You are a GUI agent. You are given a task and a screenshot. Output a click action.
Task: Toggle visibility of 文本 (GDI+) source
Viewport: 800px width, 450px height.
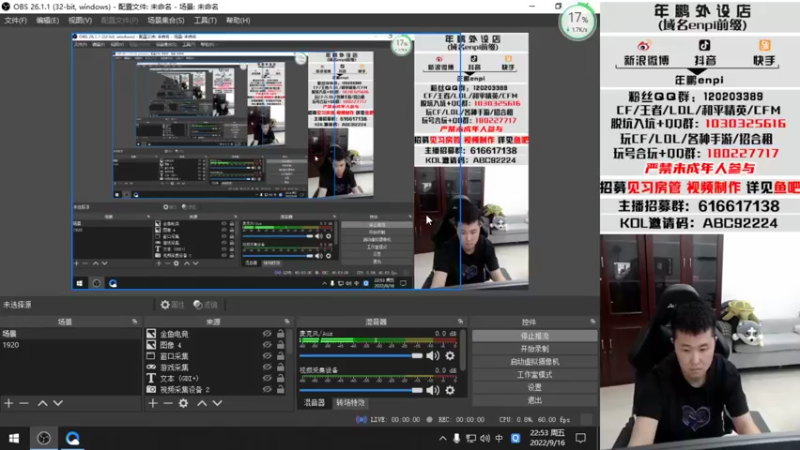coord(267,378)
